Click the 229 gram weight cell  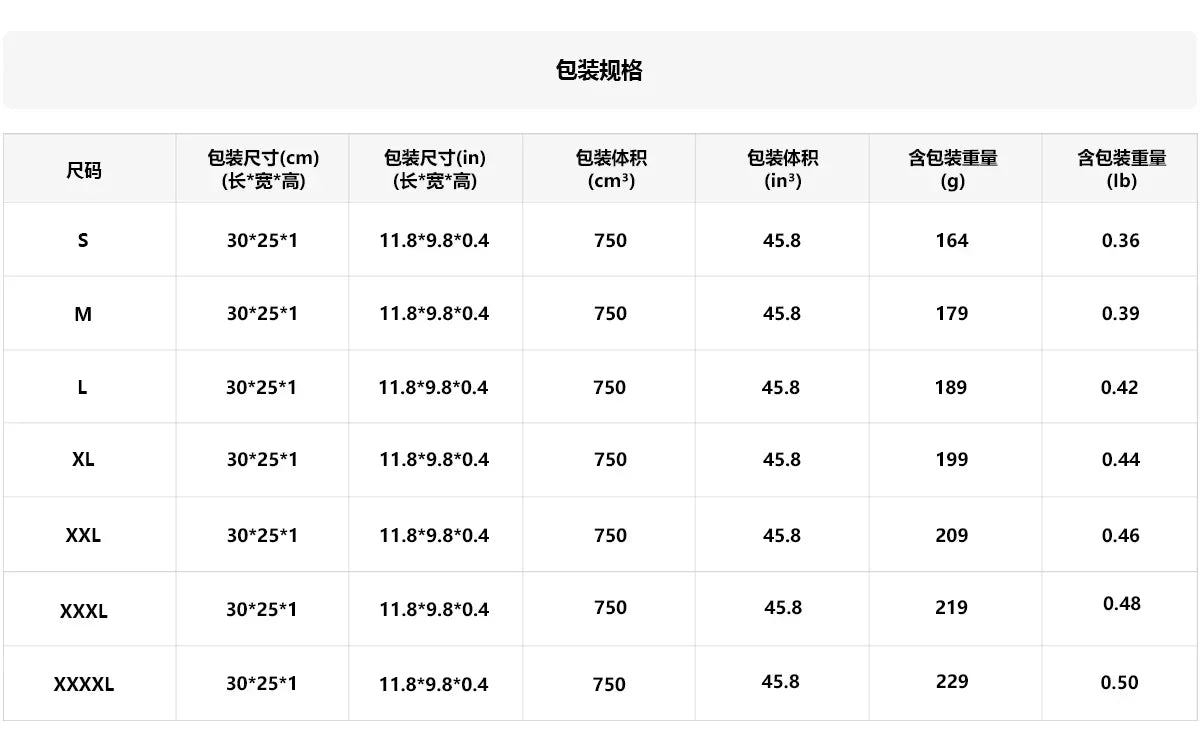coord(952,681)
